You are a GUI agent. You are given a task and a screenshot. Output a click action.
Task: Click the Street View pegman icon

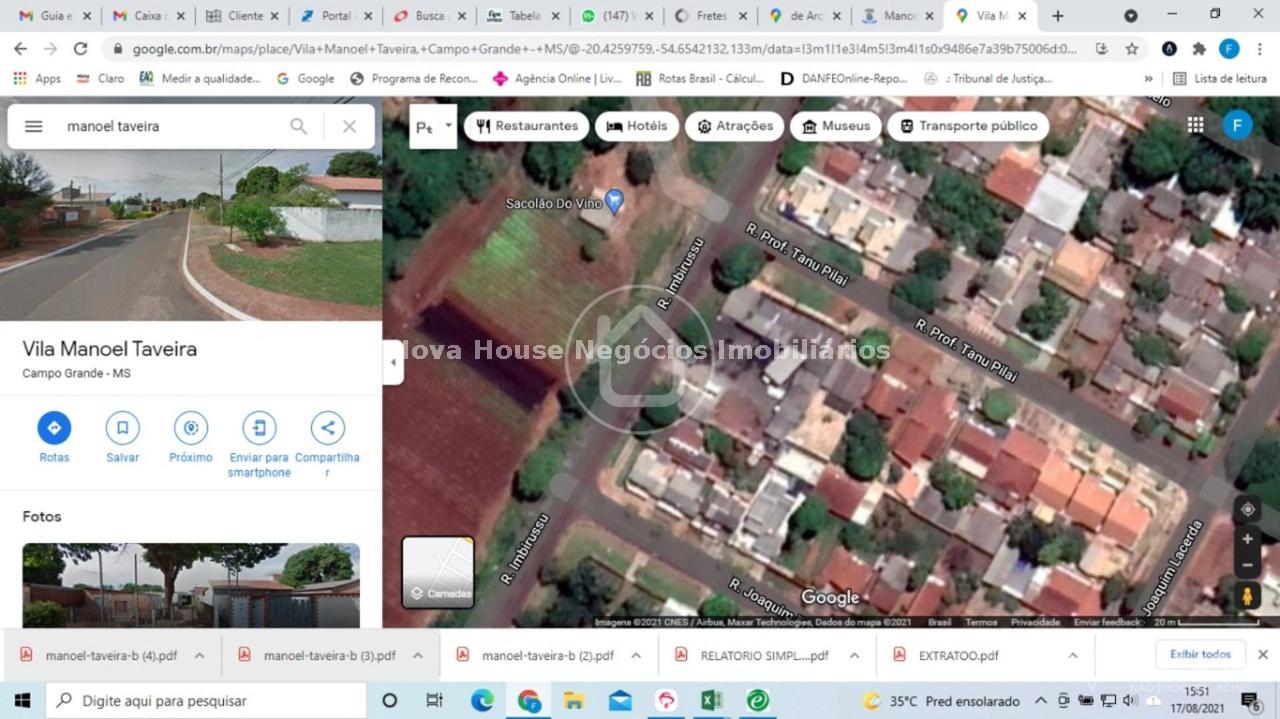click(x=1247, y=596)
